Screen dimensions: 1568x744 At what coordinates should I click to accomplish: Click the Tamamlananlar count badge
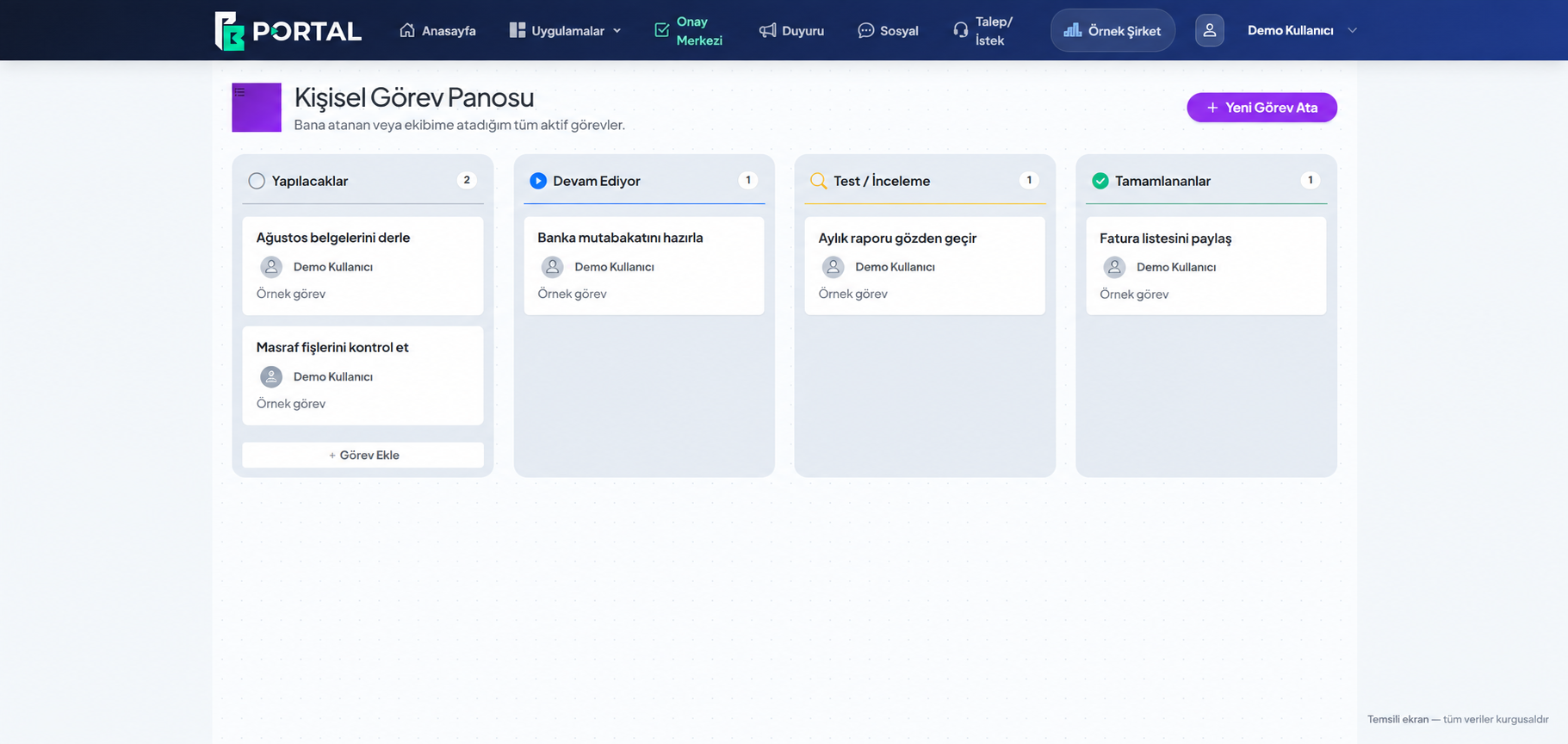pyautogui.click(x=1310, y=180)
